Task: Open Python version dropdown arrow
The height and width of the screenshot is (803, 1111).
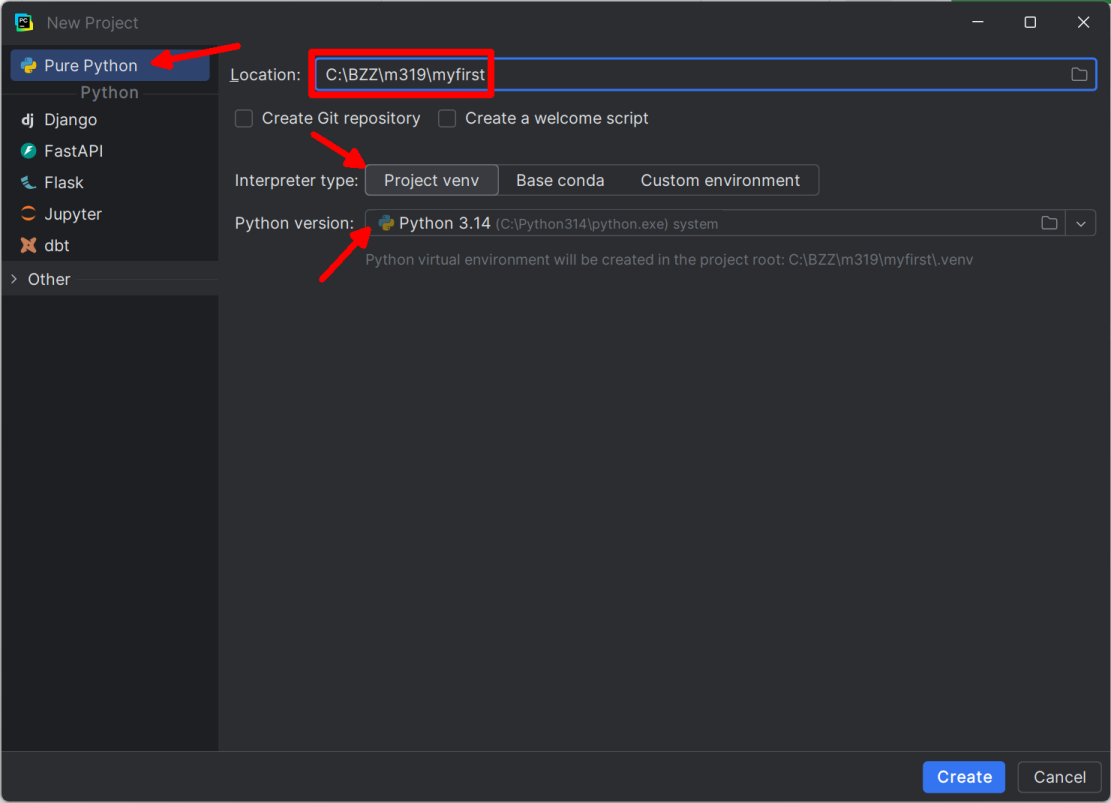Action: [x=1081, y=223]
